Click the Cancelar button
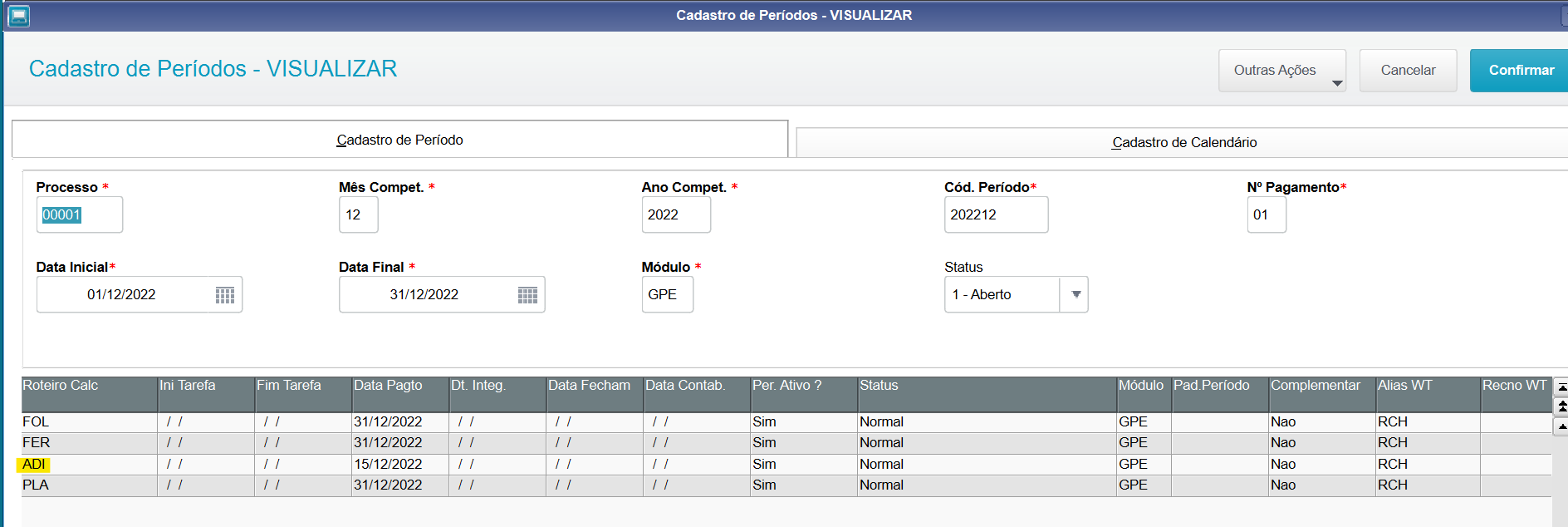 point(1408,71)
